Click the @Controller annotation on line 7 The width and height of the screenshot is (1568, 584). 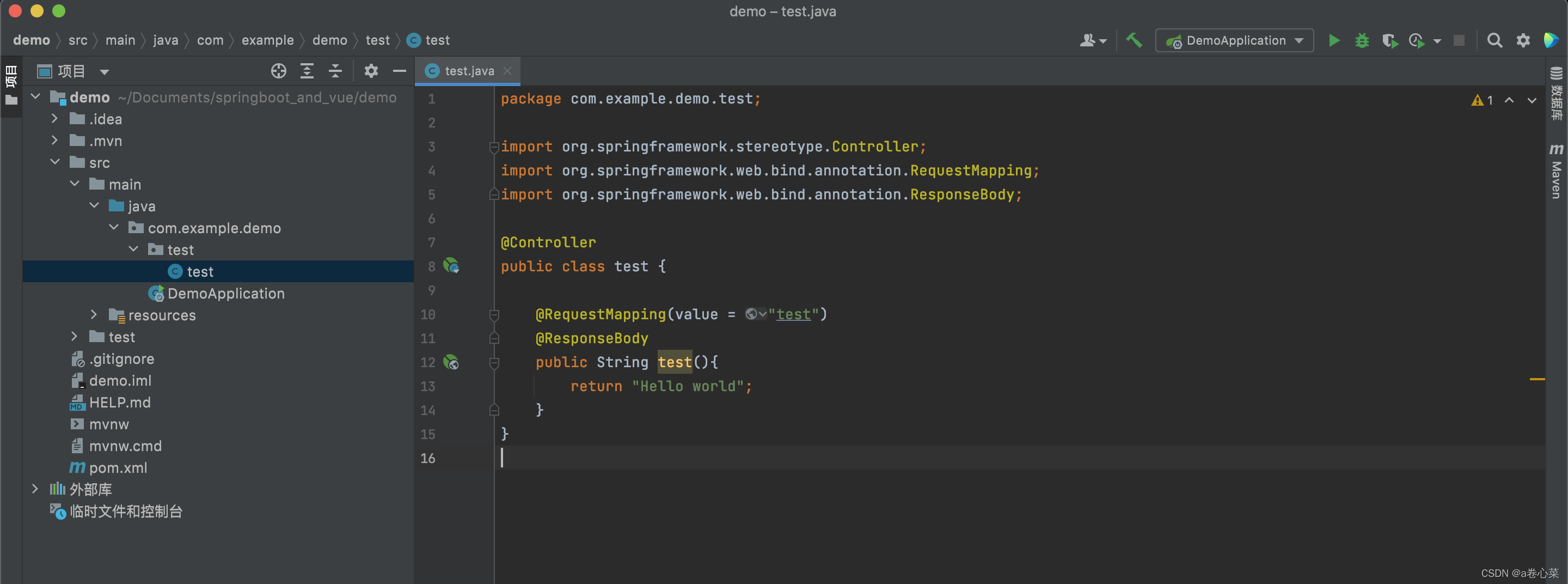pos(548,242)
